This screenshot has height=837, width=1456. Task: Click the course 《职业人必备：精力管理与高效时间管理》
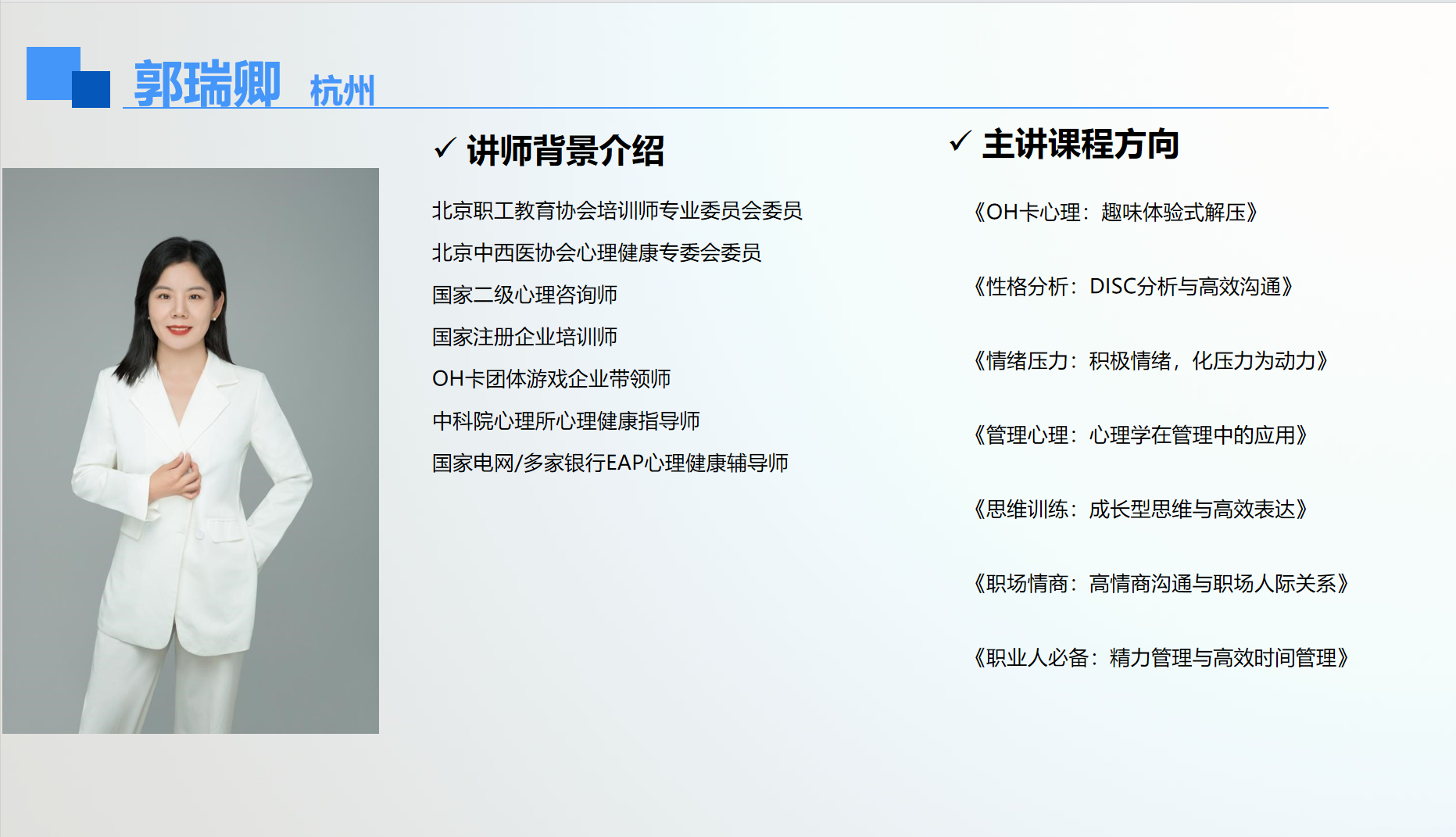pyautogui.click(x=1161, y=658)
